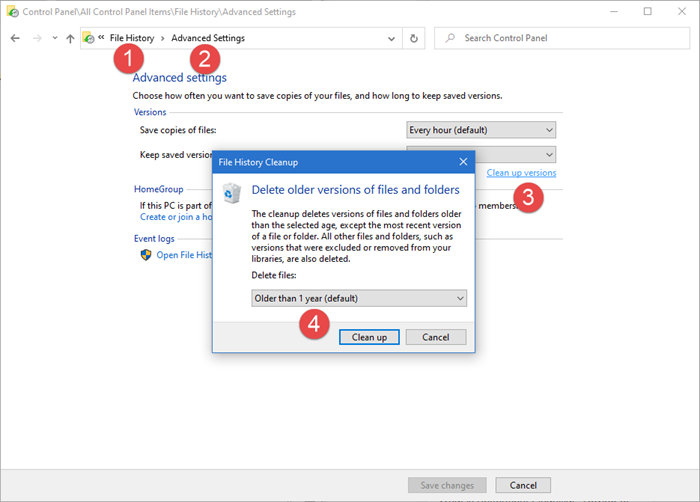This screenshot has height=502, width=700.
Task: Click the recycle bin icon in dialog
Action: (232, 193)
